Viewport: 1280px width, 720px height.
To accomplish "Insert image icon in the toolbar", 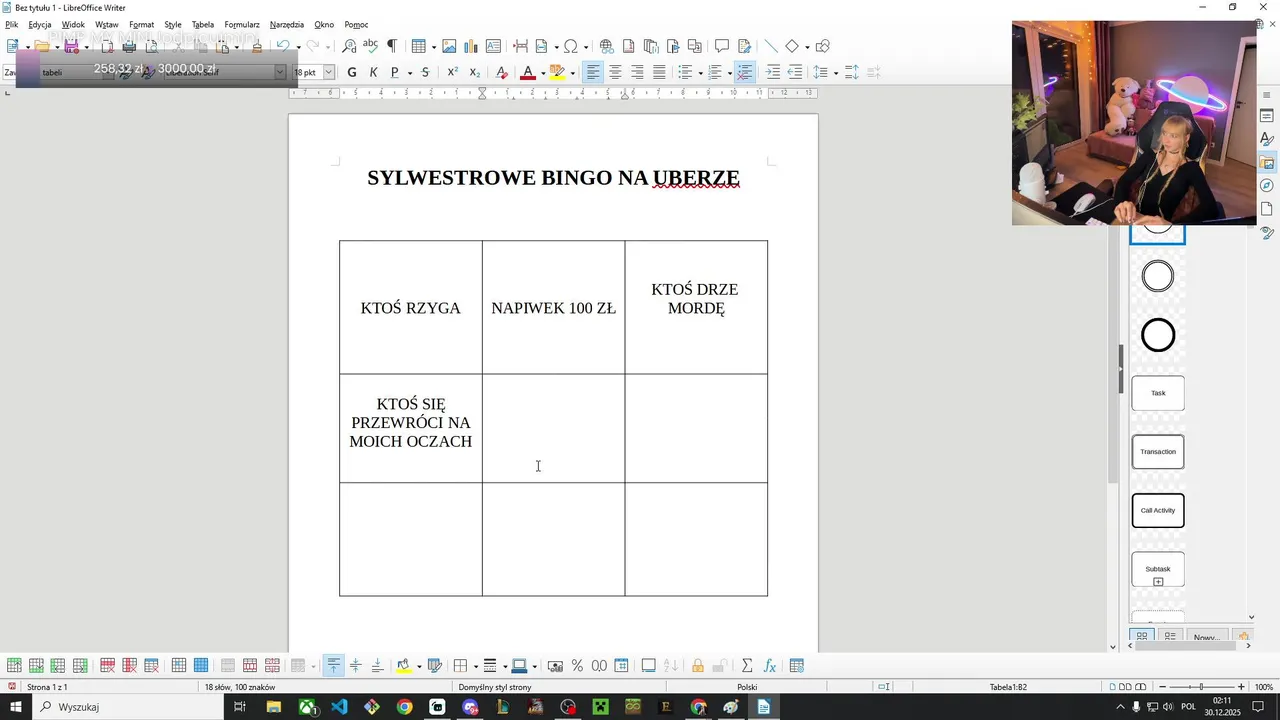I will tap(449, 46).
